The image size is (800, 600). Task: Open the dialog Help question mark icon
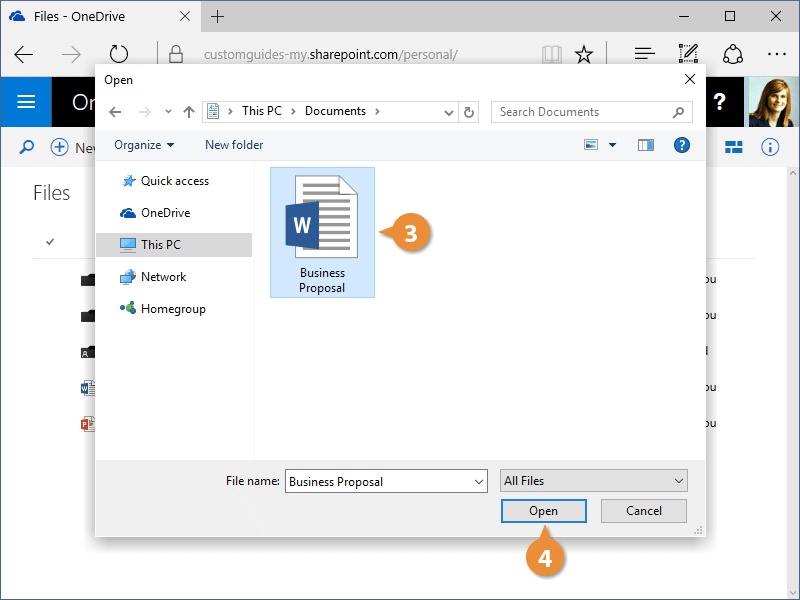682,145
